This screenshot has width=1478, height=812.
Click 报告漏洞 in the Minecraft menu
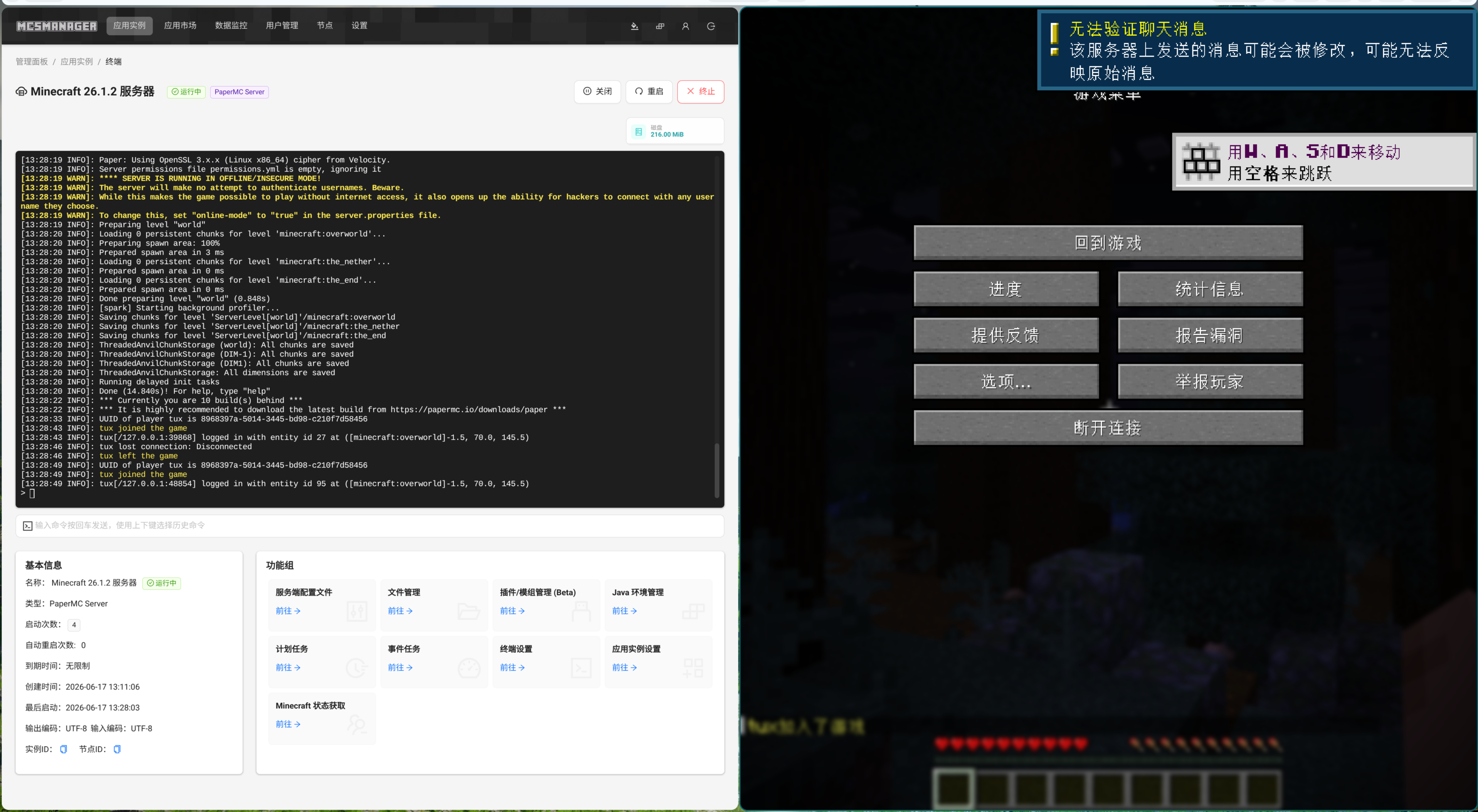pyautogui.click(x=1210, y=335)
